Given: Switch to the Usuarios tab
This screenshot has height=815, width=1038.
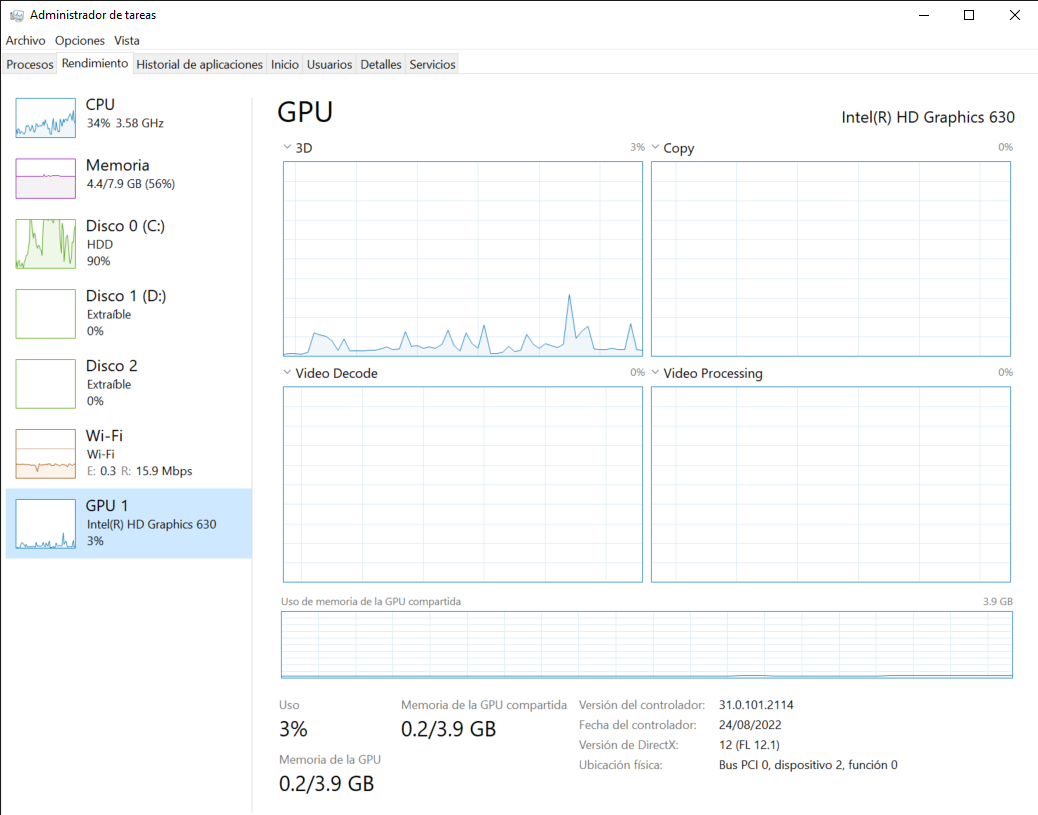Looking at the screenshot, I should click(329, 64).
